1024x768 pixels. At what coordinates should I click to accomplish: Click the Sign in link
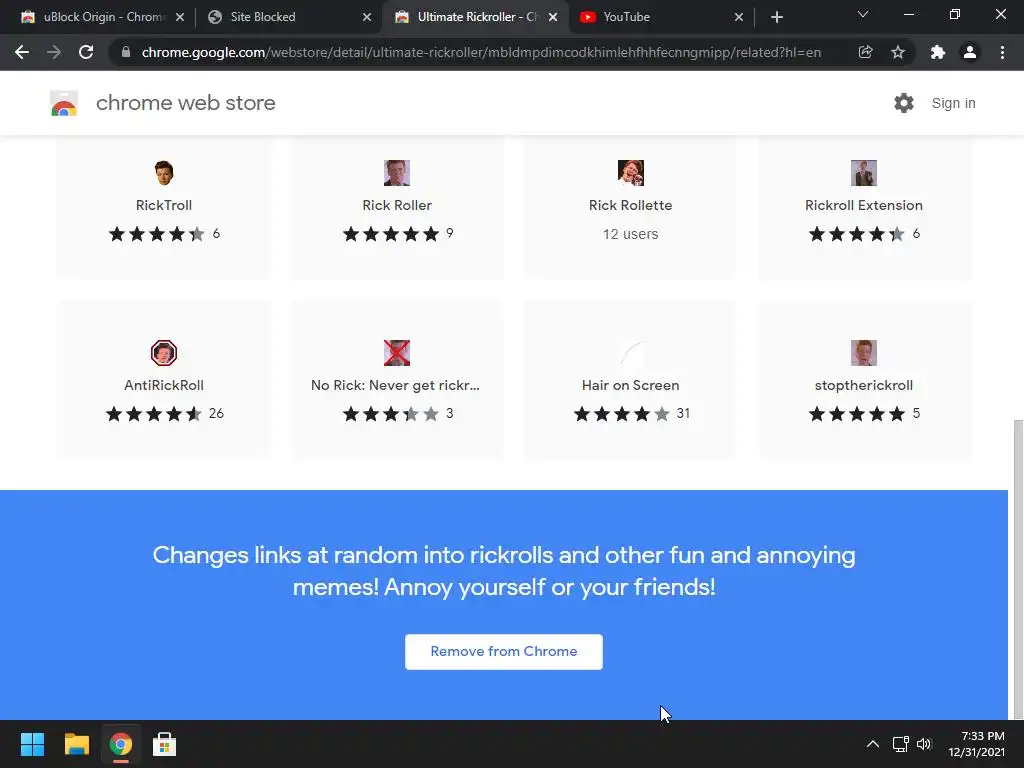click(x=953, y=103)
